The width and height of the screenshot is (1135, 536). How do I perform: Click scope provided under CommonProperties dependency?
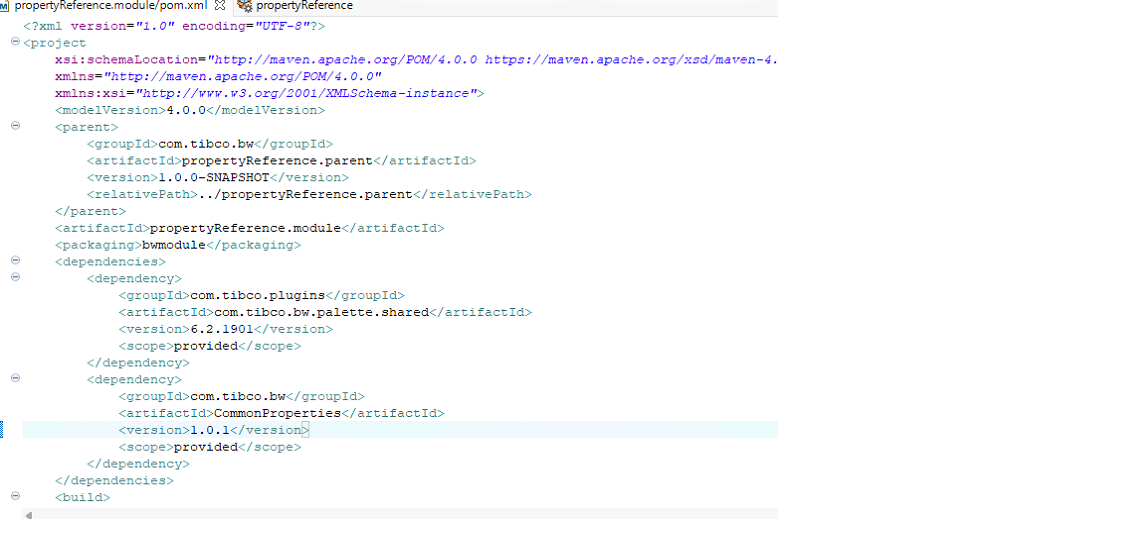point(206,447)
